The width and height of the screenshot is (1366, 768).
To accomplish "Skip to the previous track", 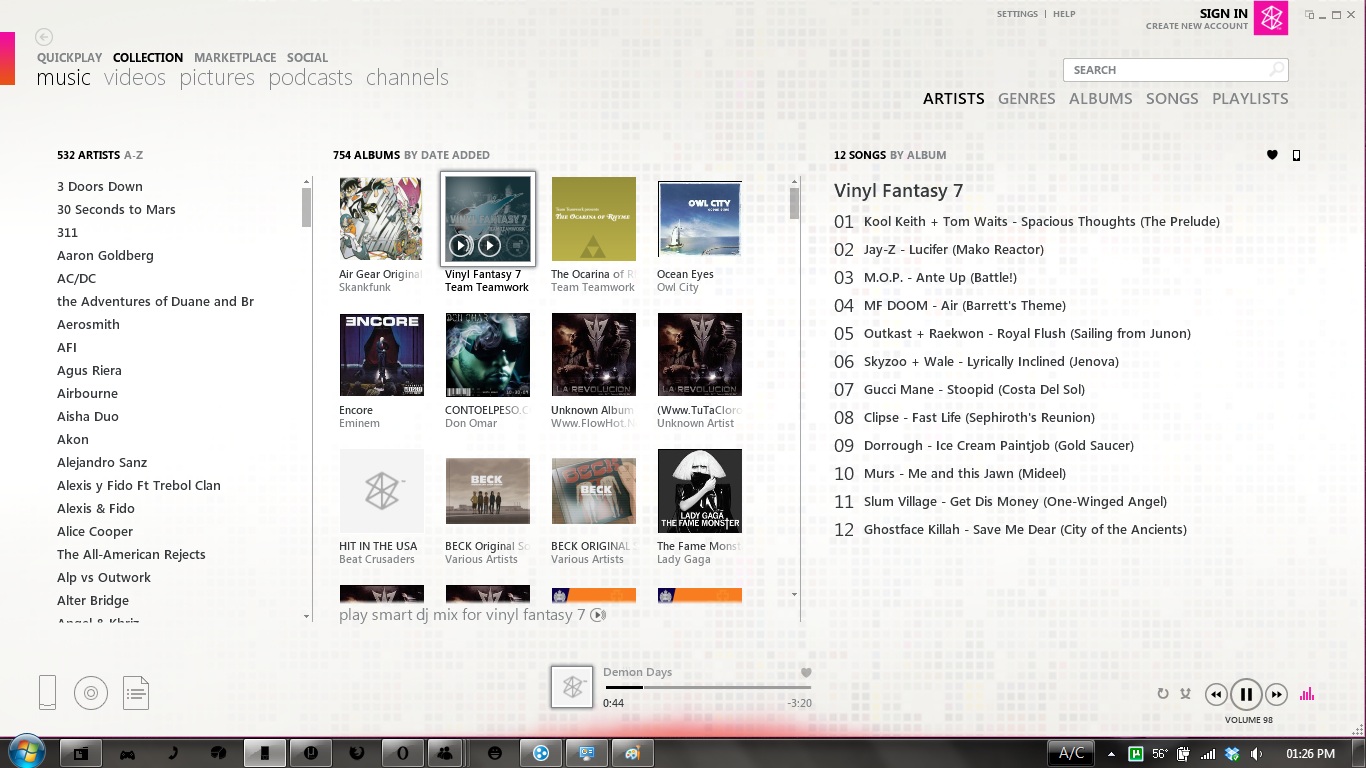I will pyautogui.click(x=1216, y=694).
